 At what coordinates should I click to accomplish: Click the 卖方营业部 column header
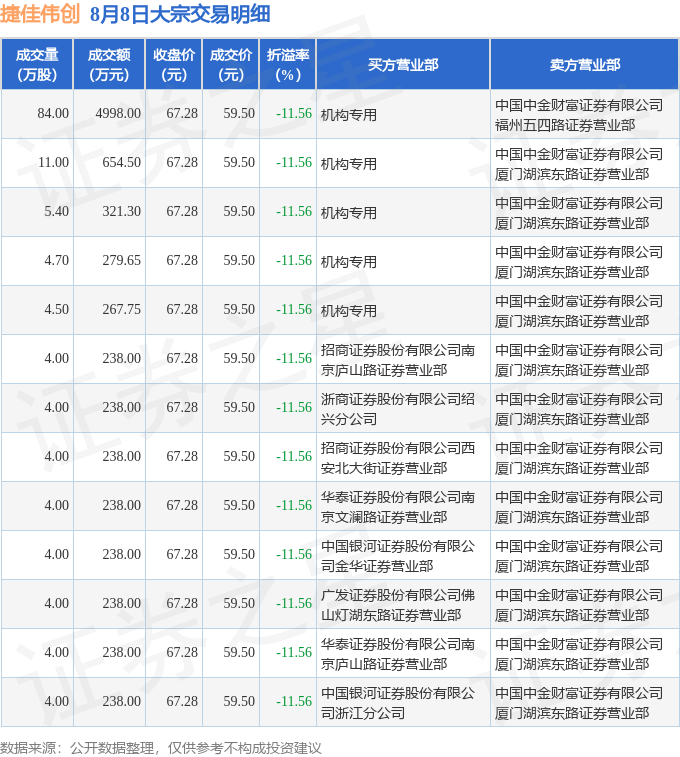(x=584, y=65)
